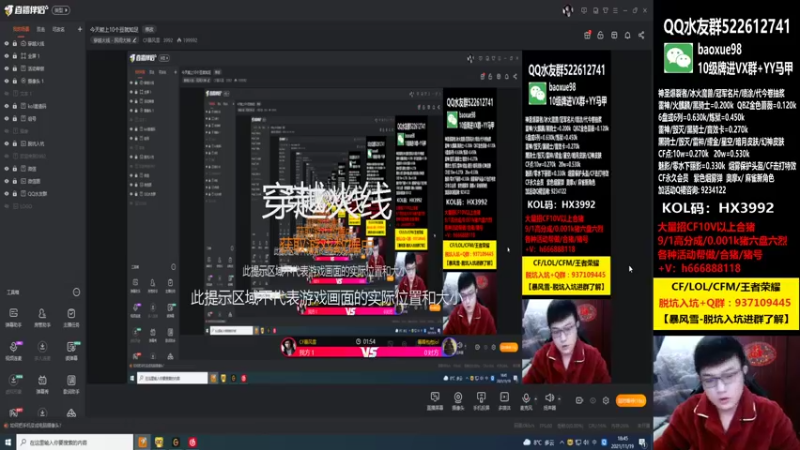Show the hidden LOGO source
The width and height of the screenshot is (800, 450).
point(7,206)
